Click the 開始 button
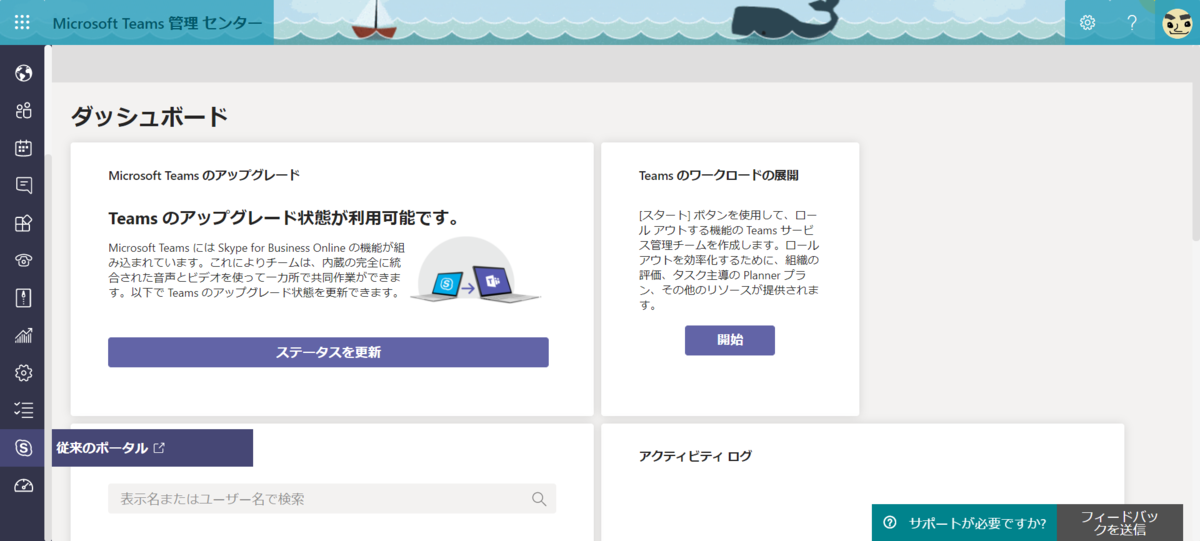 (730, 340)
